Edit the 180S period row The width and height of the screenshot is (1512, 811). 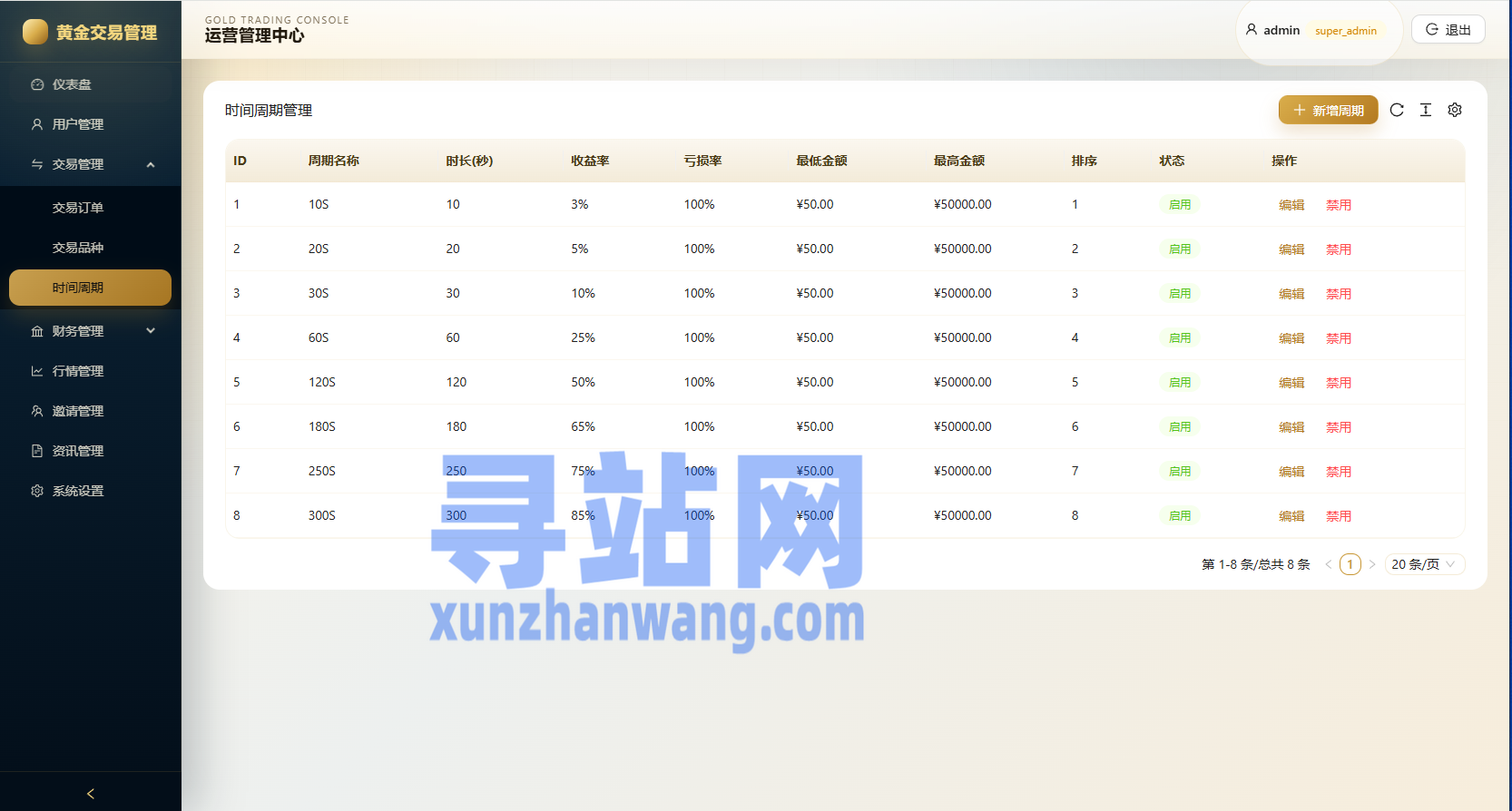1291,427
